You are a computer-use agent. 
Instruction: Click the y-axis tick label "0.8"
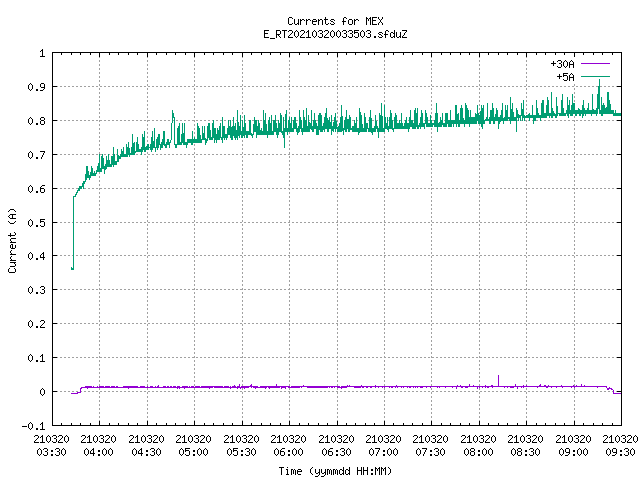coord(36,121)
